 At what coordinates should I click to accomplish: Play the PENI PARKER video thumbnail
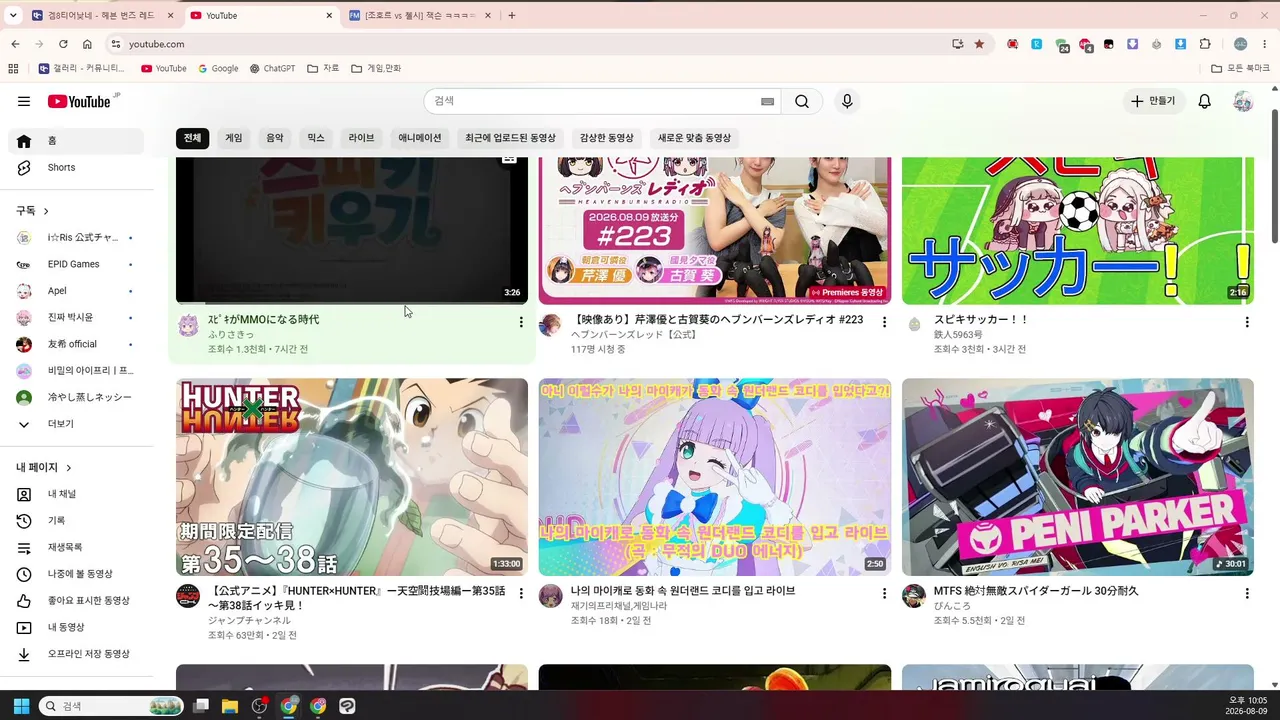coord(1078,477)
